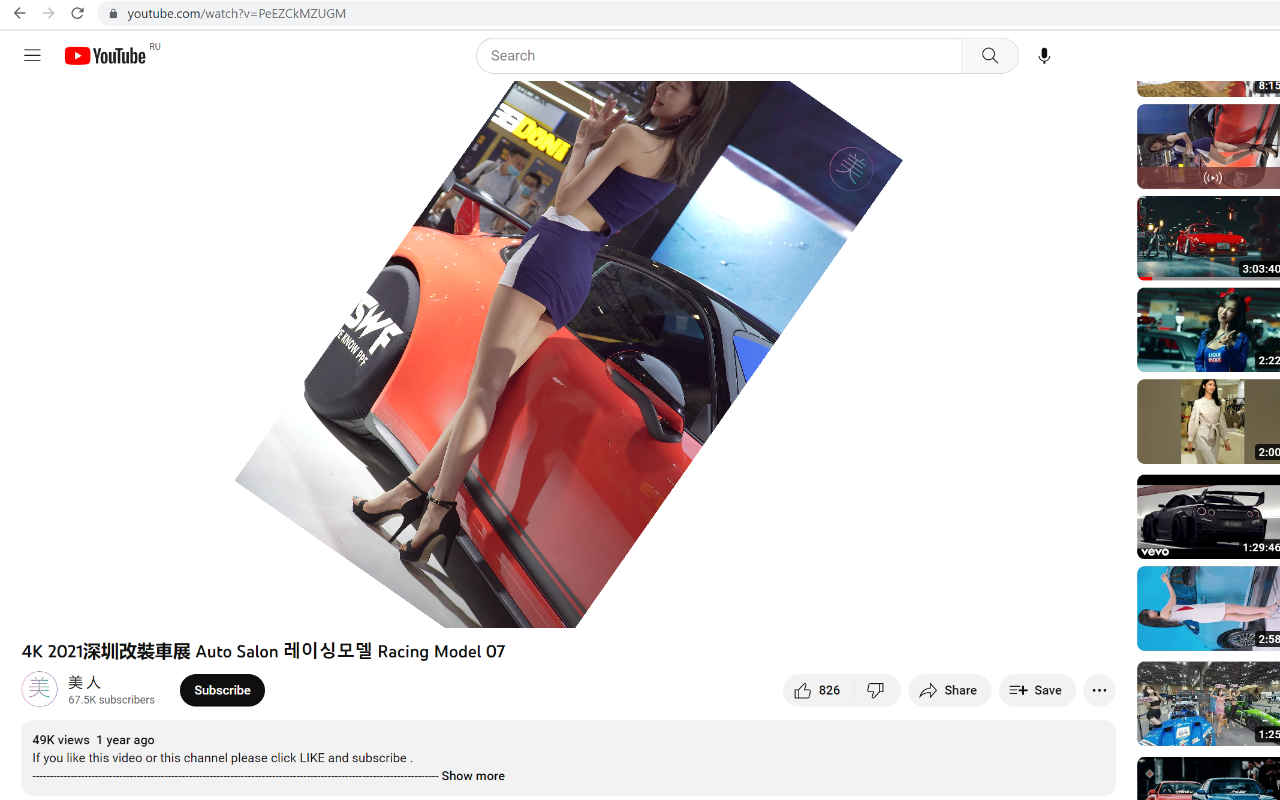Select the browser address bar URL

point(237,14)
